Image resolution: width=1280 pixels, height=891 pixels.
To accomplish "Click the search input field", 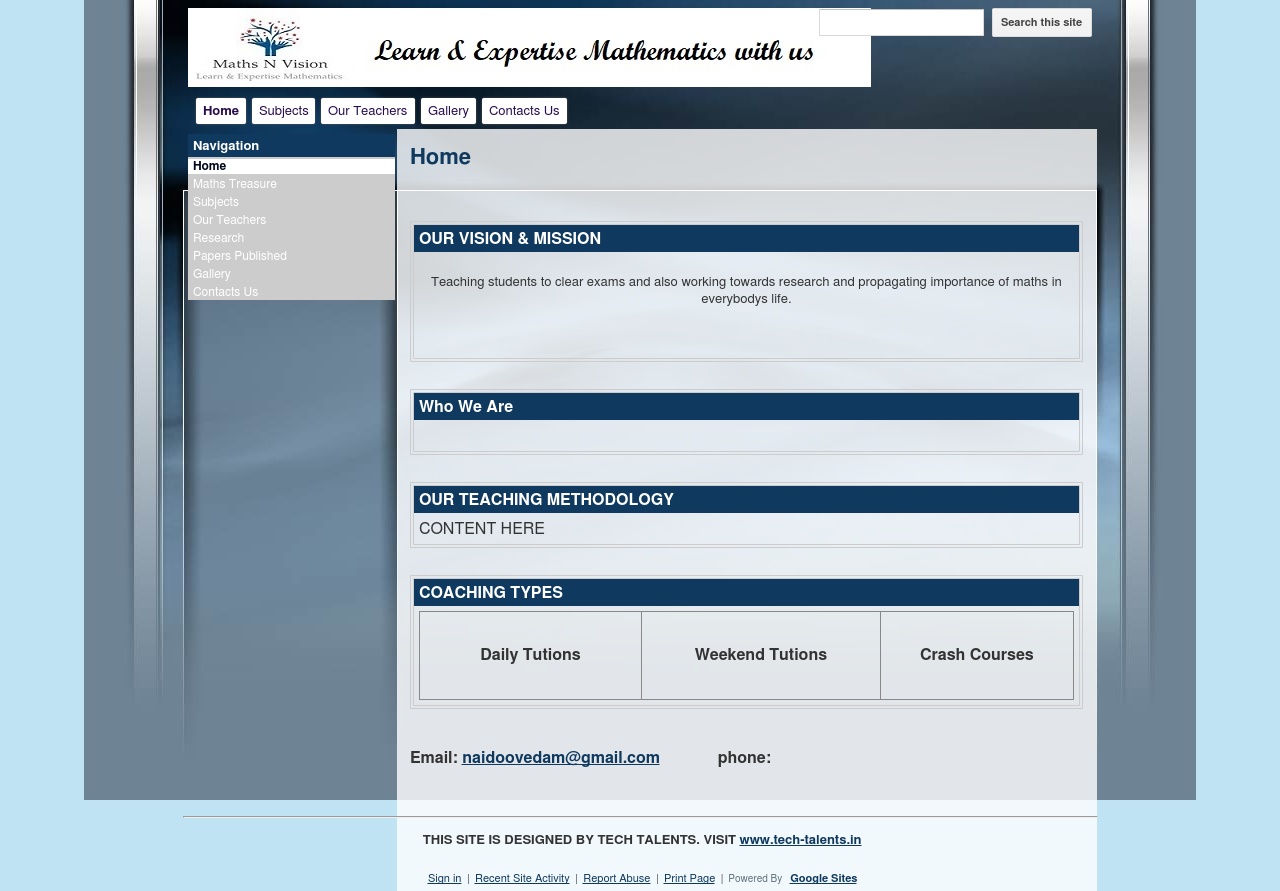I will [x=900, y=22].
